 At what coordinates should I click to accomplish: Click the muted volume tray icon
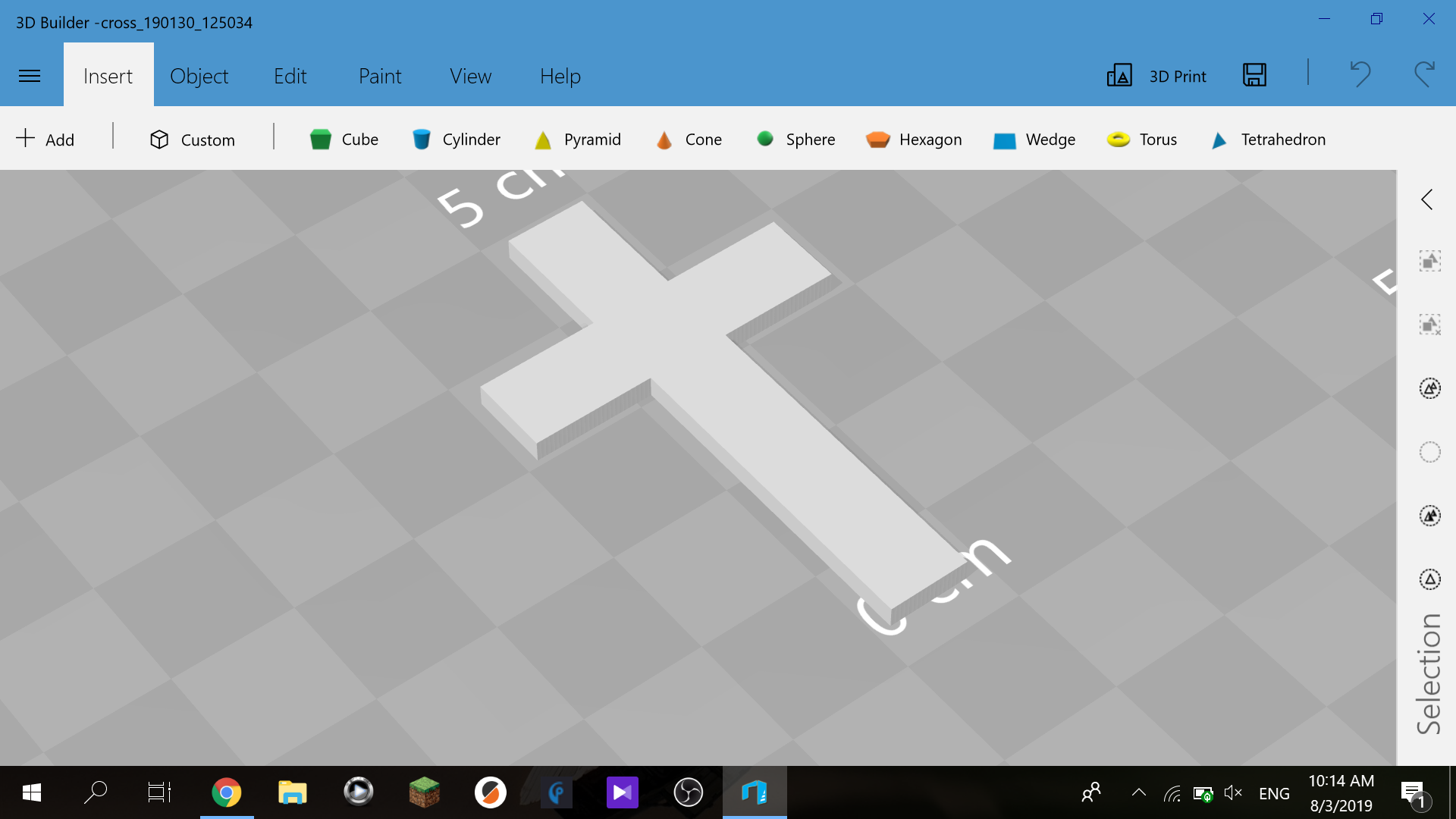coord(1233,793)
